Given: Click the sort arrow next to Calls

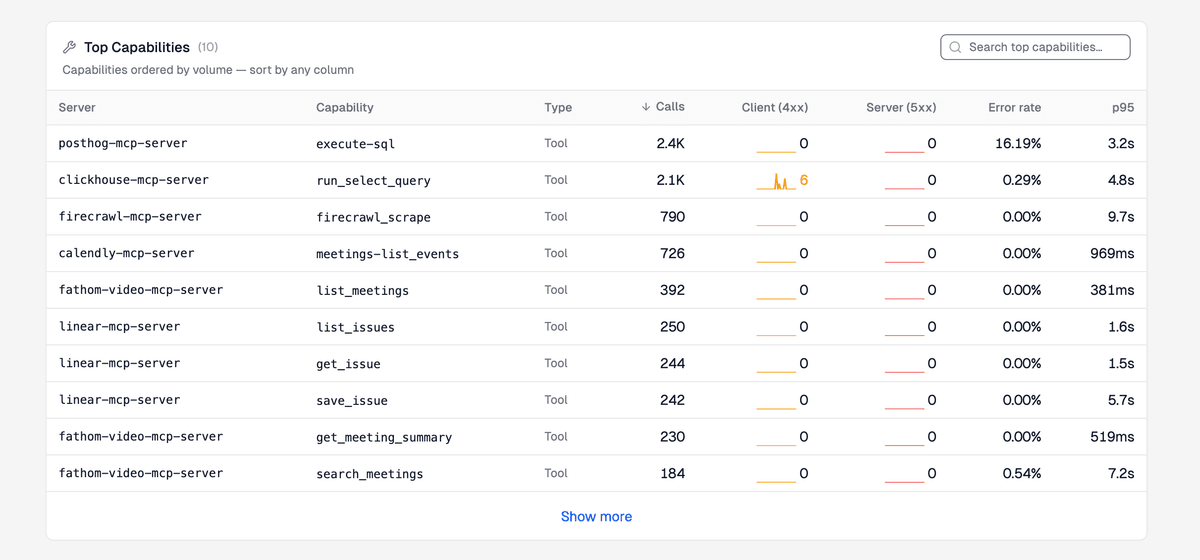Looking at the screenshot, I should pyautogui.click(x=646, y=107).
